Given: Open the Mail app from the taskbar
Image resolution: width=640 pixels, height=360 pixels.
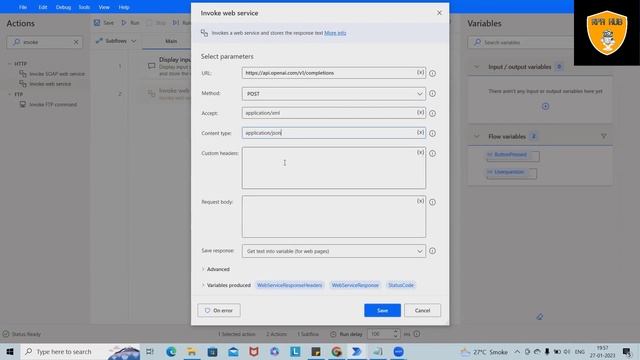Looking at the screenshot, I should click(233, 351).
